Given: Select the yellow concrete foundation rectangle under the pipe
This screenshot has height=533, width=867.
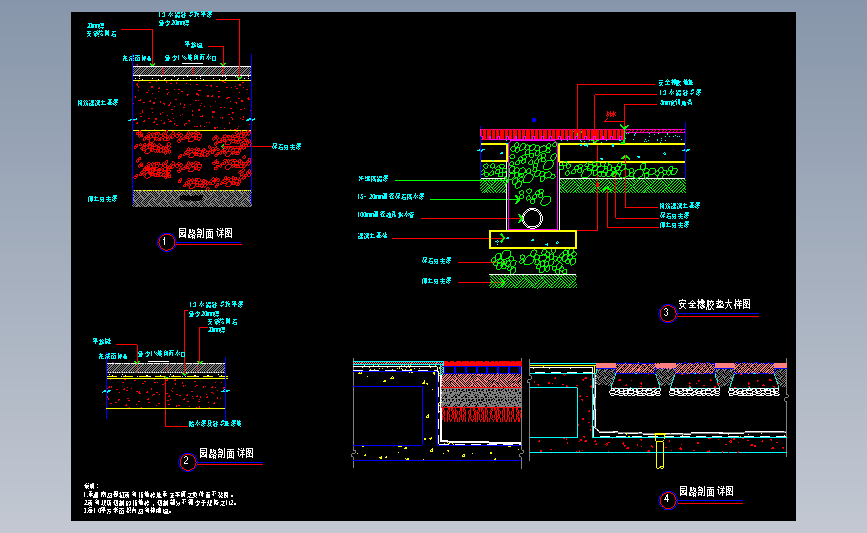Looking at the screenshot, I should 533,239.
